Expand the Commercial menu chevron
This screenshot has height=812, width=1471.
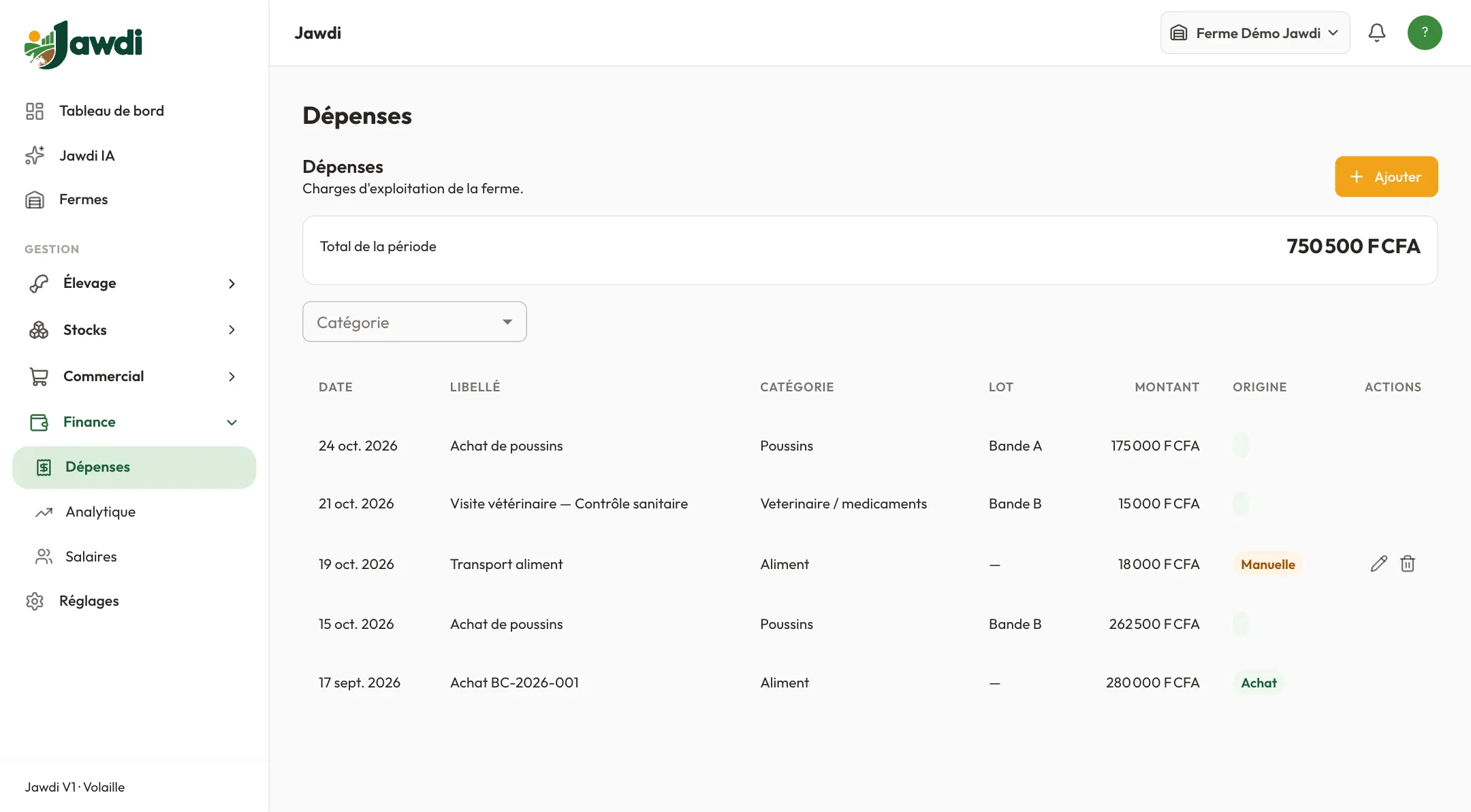(232, 376)
